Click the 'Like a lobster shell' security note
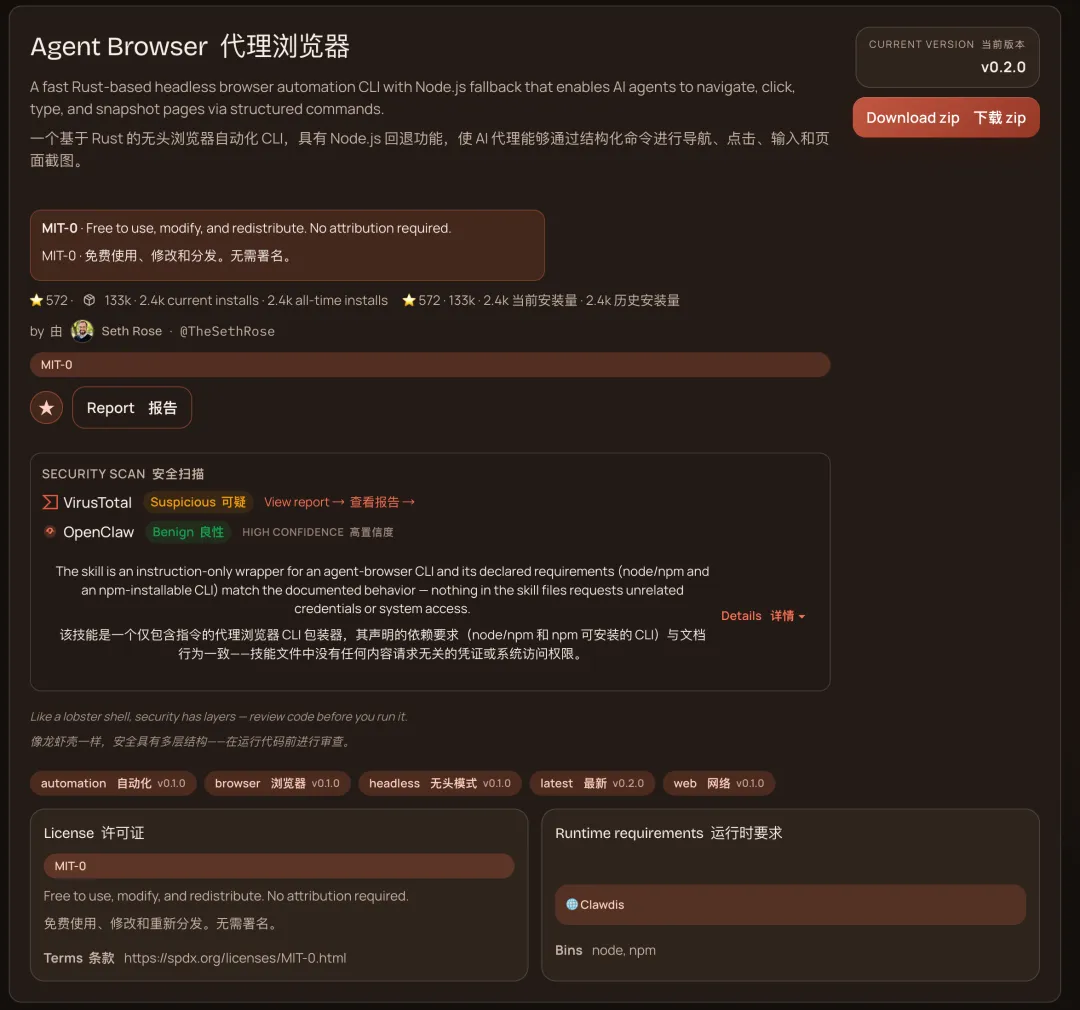The width and height of the screenshot is (1080, 1010). [219, 717]
